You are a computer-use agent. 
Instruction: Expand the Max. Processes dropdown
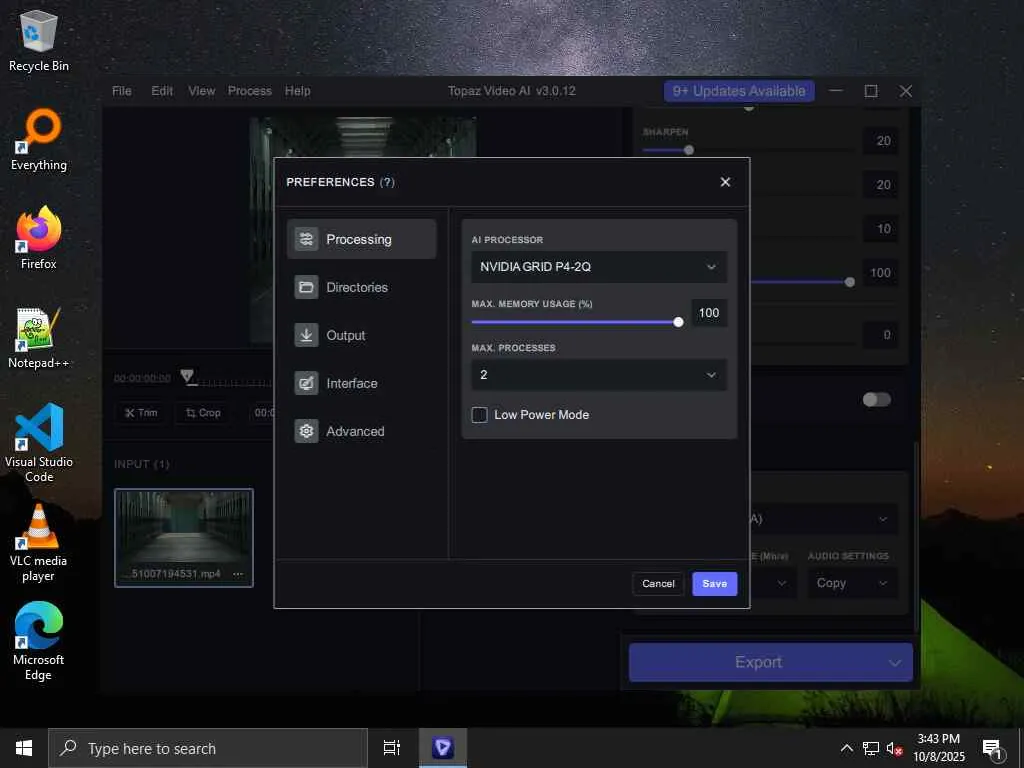[599, 375]
